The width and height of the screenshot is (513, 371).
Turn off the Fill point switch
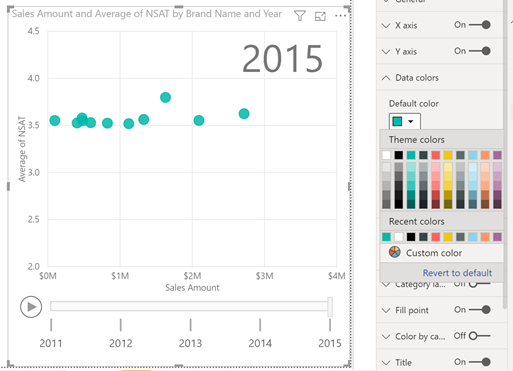479,310
